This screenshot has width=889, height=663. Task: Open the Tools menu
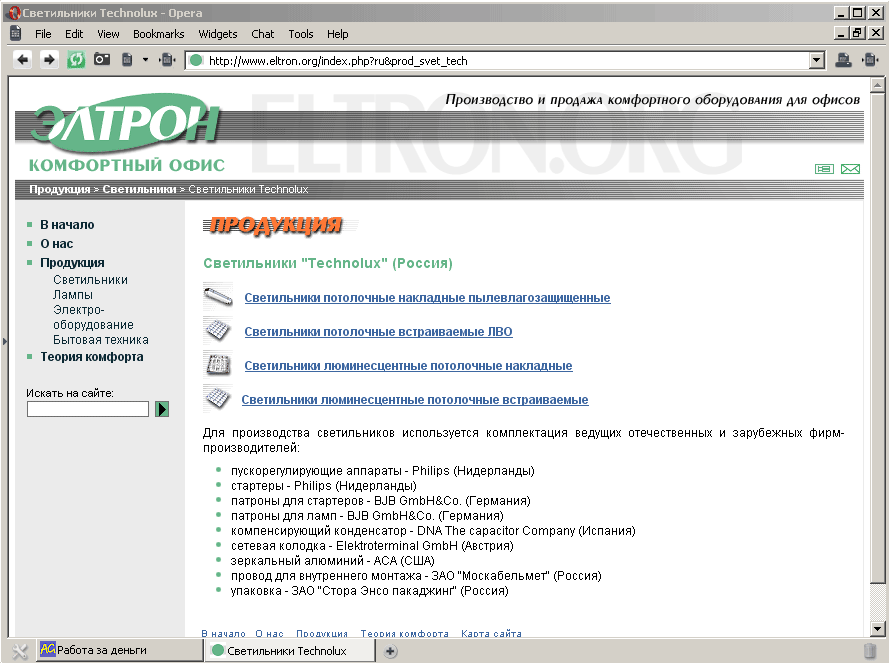click(x=300, y=34)
